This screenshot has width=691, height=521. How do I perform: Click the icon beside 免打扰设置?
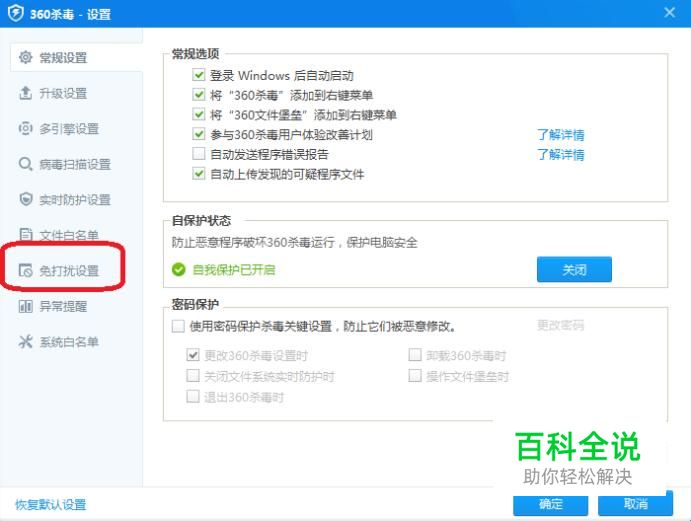pos(26,270)
